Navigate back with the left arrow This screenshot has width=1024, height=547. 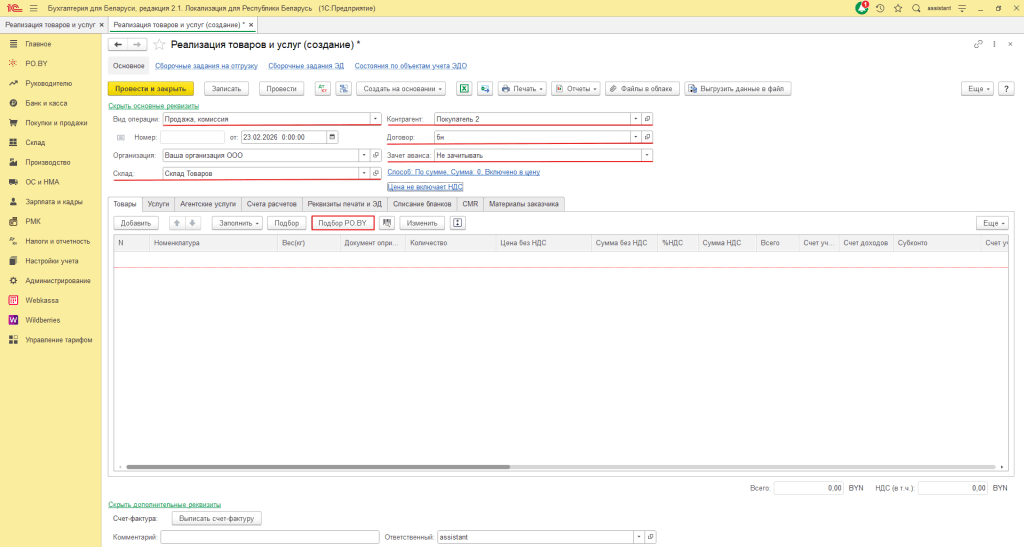118,45
